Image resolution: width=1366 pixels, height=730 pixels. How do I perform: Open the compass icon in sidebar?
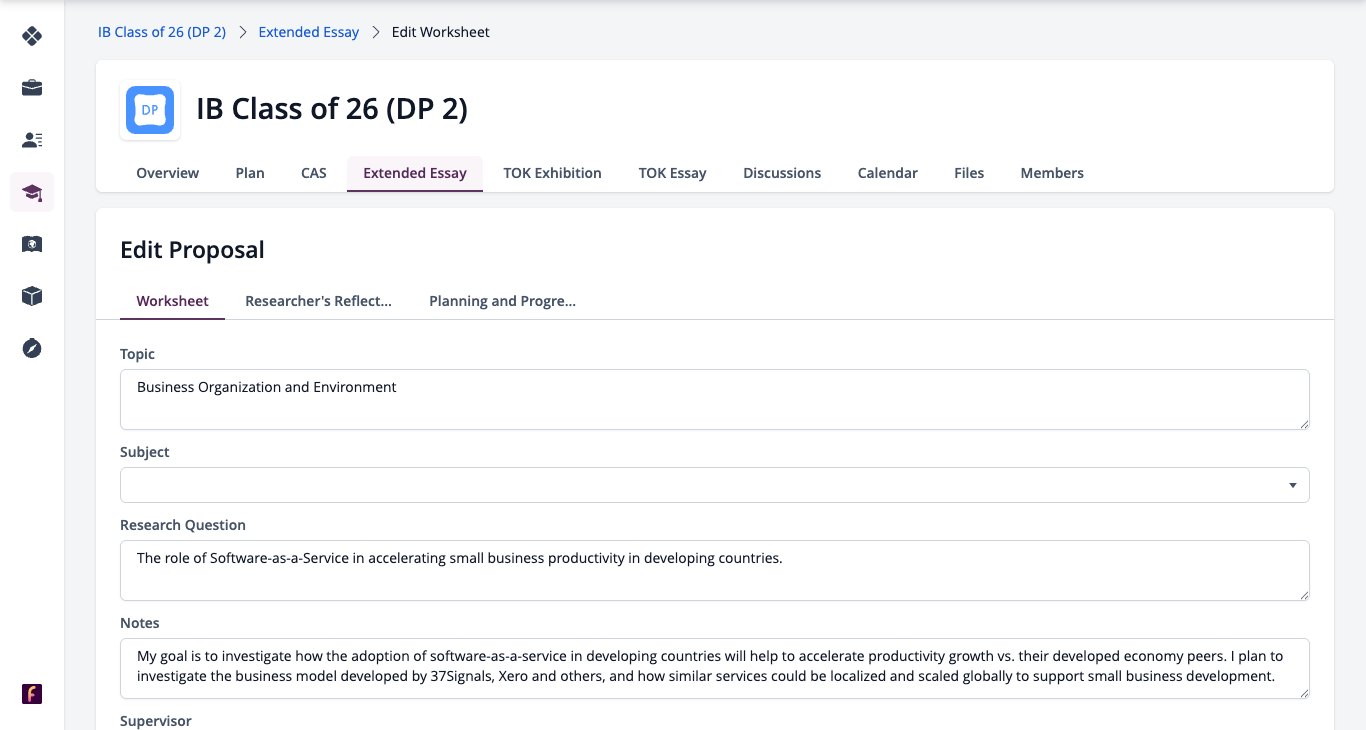(32, 348)
